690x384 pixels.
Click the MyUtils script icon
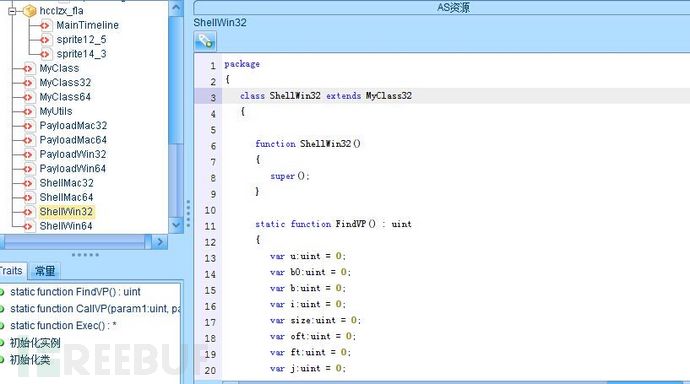[28, 112]
